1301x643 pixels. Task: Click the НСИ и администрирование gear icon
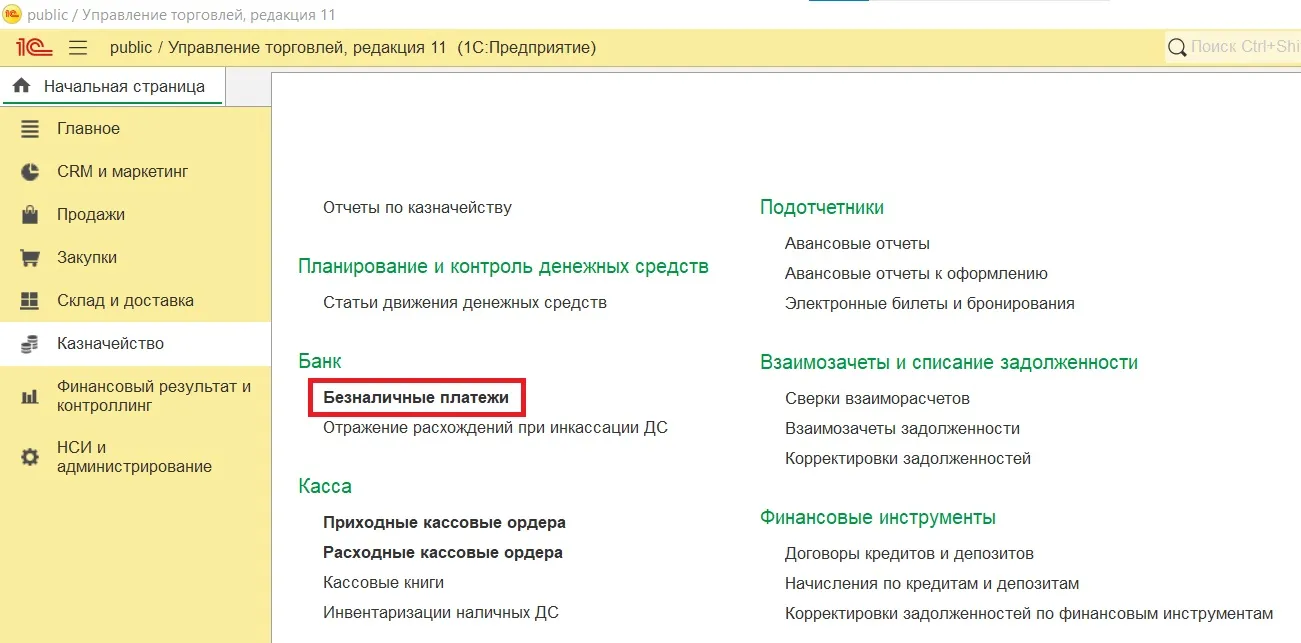point(30,457)
